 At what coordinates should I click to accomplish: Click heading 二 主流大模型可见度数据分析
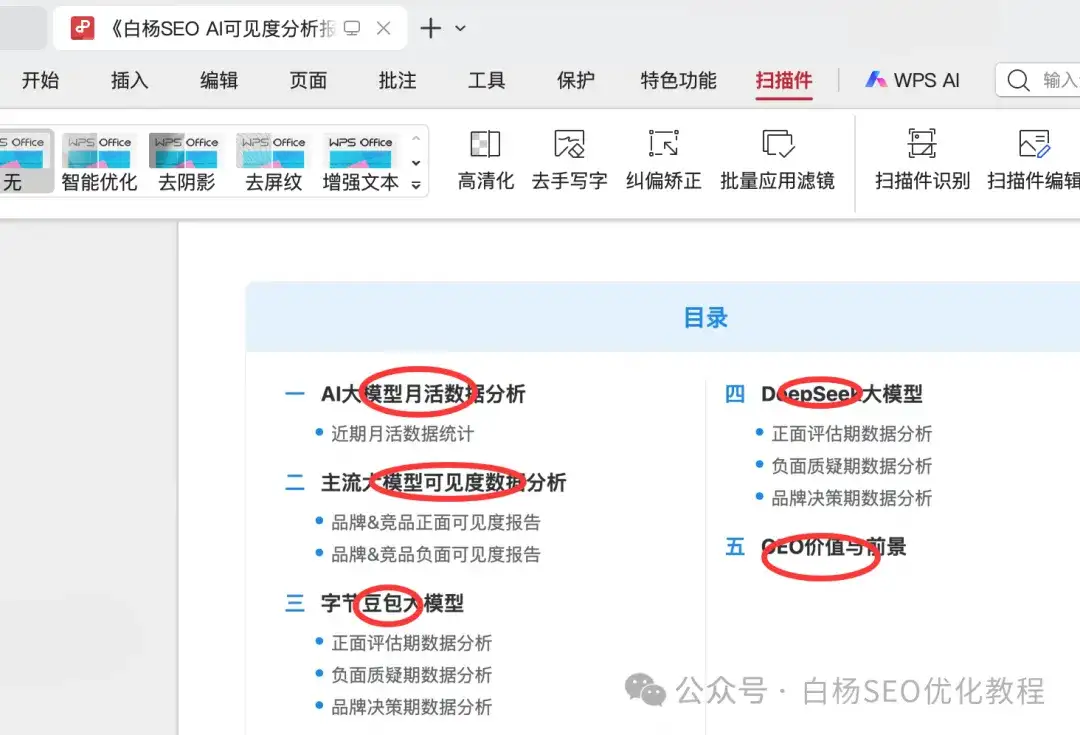pos(426,483)
